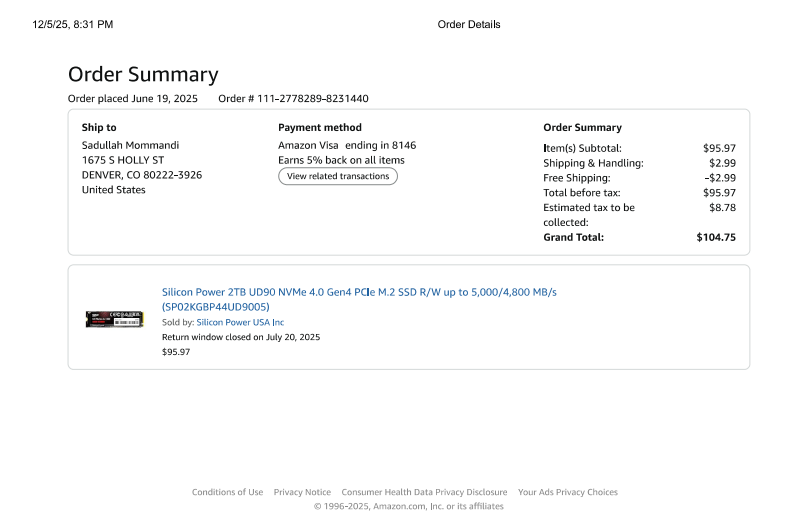Click the Grand Total amount $104.75
The height and width of the screenshot is (527, 812).
(x=715, y=238)
